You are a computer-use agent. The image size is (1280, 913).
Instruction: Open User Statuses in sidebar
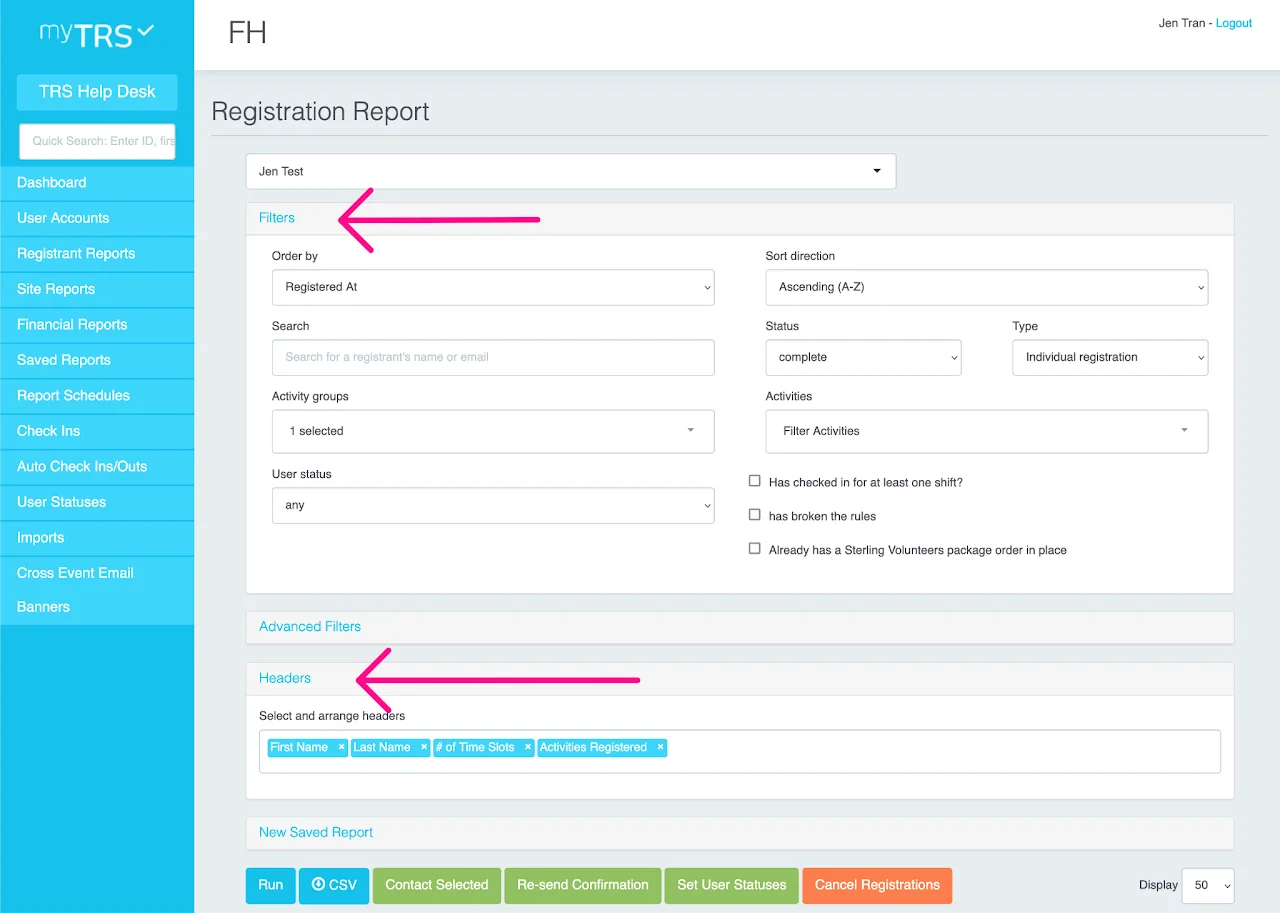[x=97, y=502]
